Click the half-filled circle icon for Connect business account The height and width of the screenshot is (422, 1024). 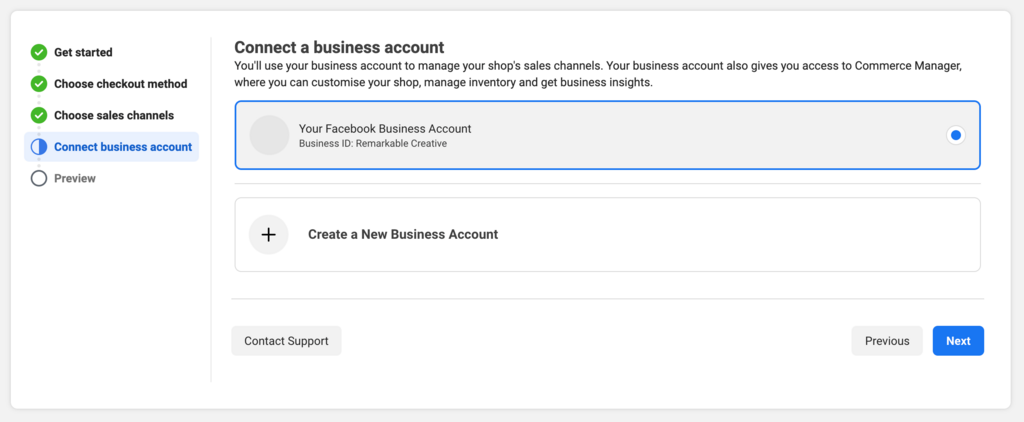39,147
